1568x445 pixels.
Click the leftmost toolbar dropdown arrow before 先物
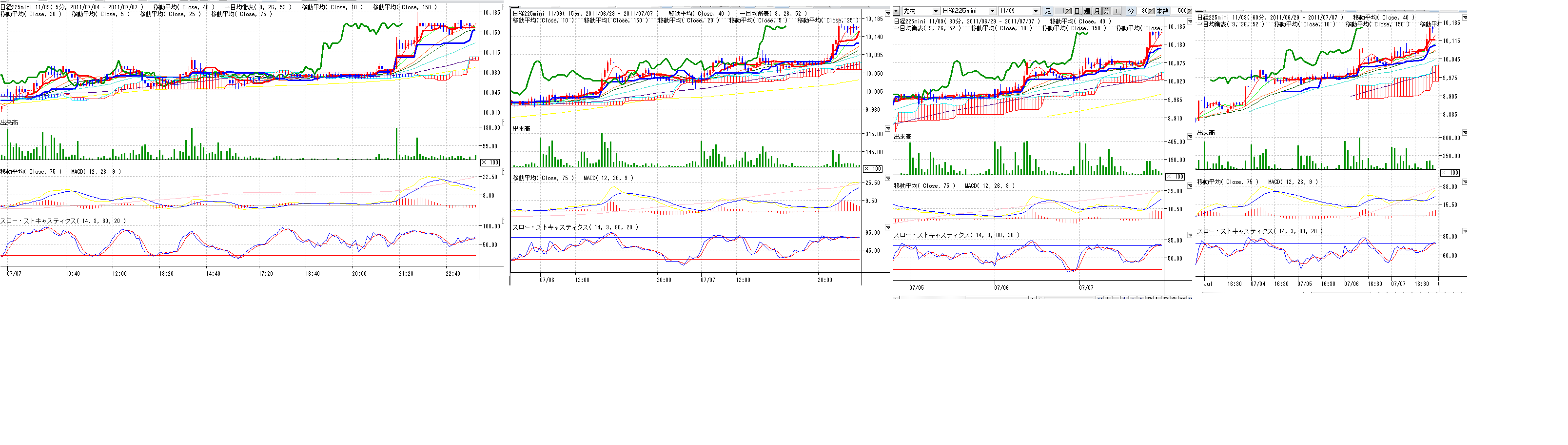[x=896, y=11]
